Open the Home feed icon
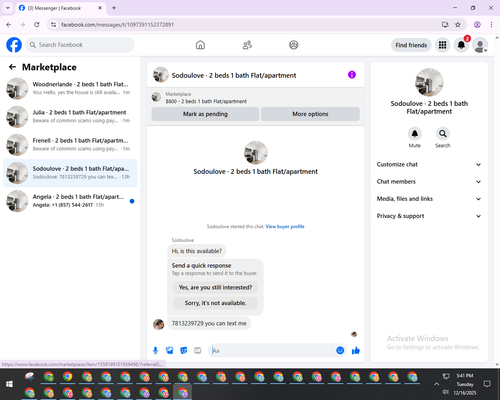This screenshot has height=400, width=500. coord(200,45)
